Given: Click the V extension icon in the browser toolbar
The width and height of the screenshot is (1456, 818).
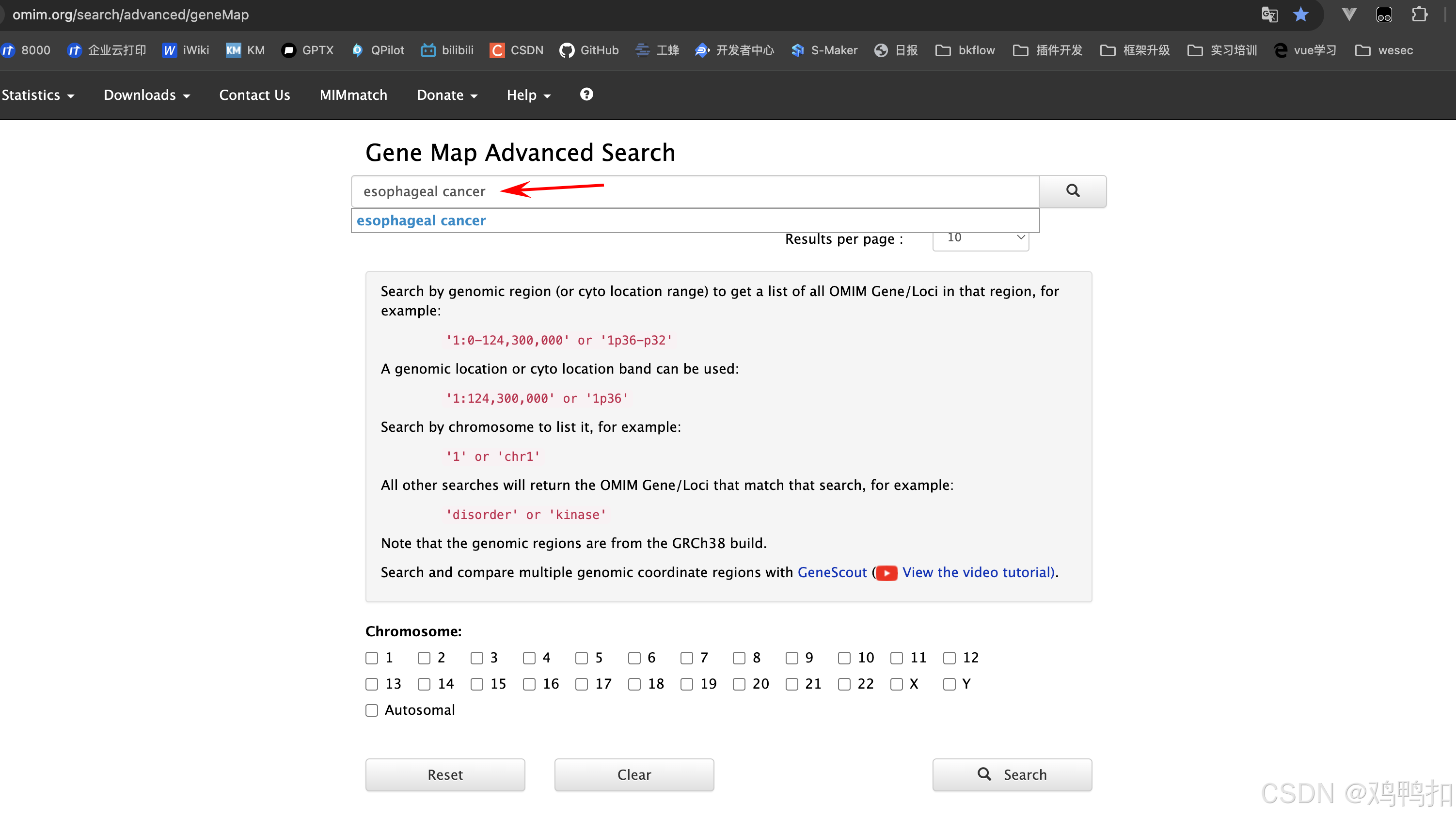Looking at the screenshot, I should coord(1348,14).
